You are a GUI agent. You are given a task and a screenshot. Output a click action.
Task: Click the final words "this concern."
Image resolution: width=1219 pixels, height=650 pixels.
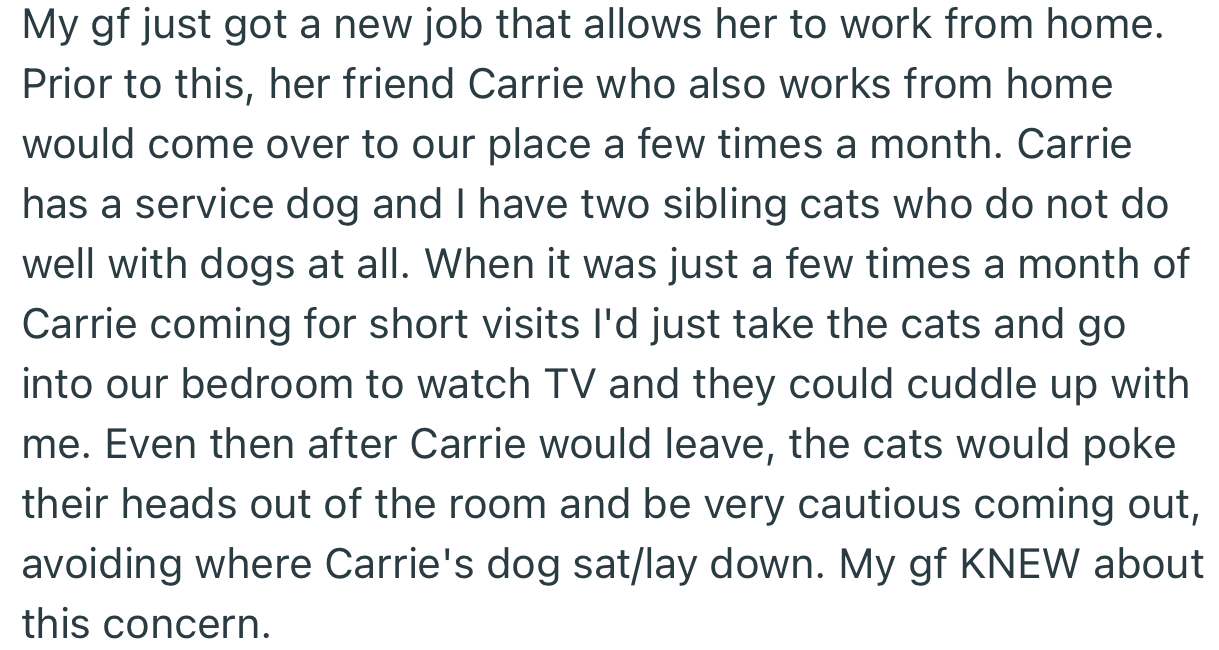(x=147, y=625)
